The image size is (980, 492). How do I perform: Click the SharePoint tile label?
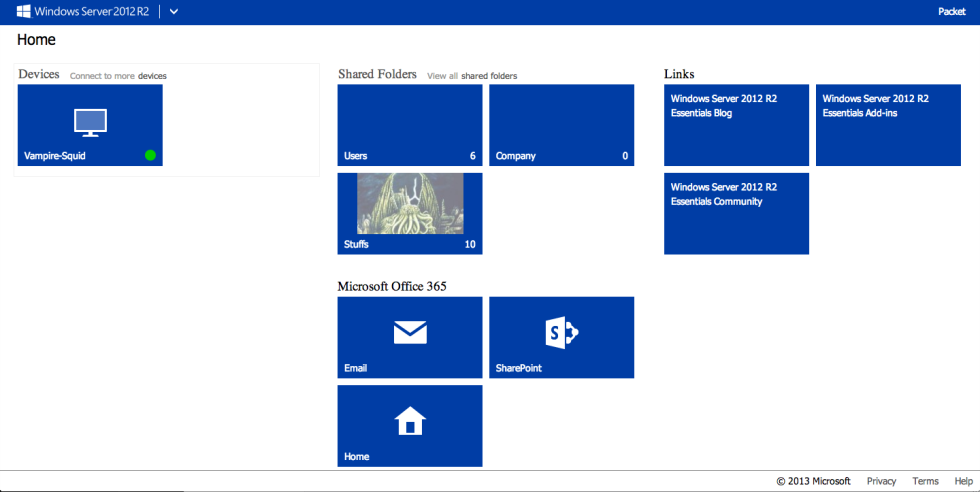[x=519, y=368]
